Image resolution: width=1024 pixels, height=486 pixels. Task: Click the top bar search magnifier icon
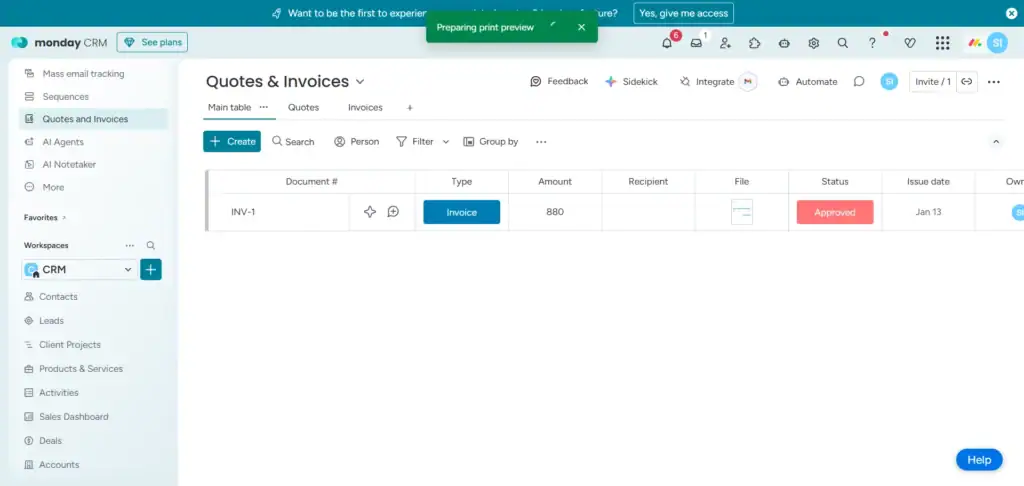[x=842, y=43]
